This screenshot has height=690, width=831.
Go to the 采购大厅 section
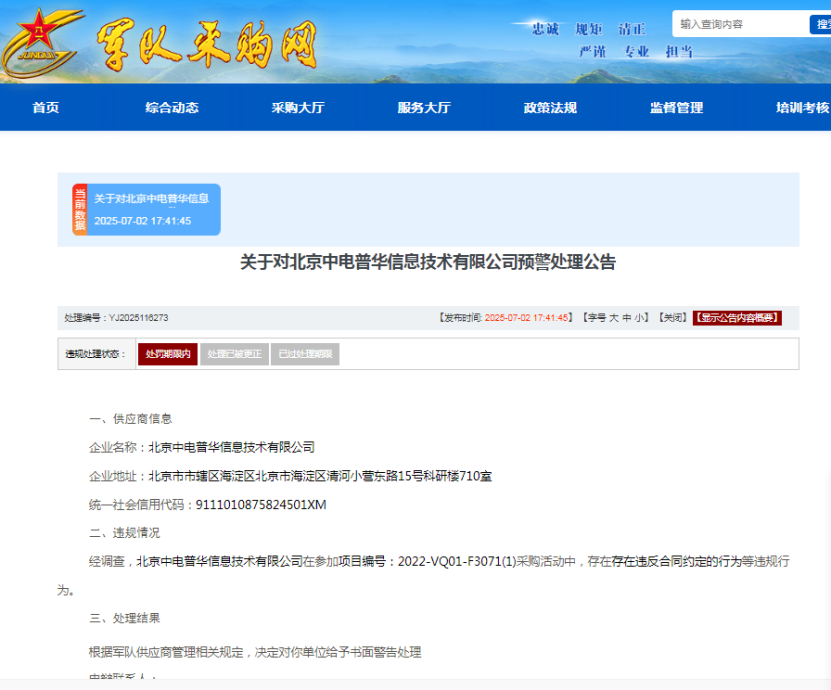[298, 108]
